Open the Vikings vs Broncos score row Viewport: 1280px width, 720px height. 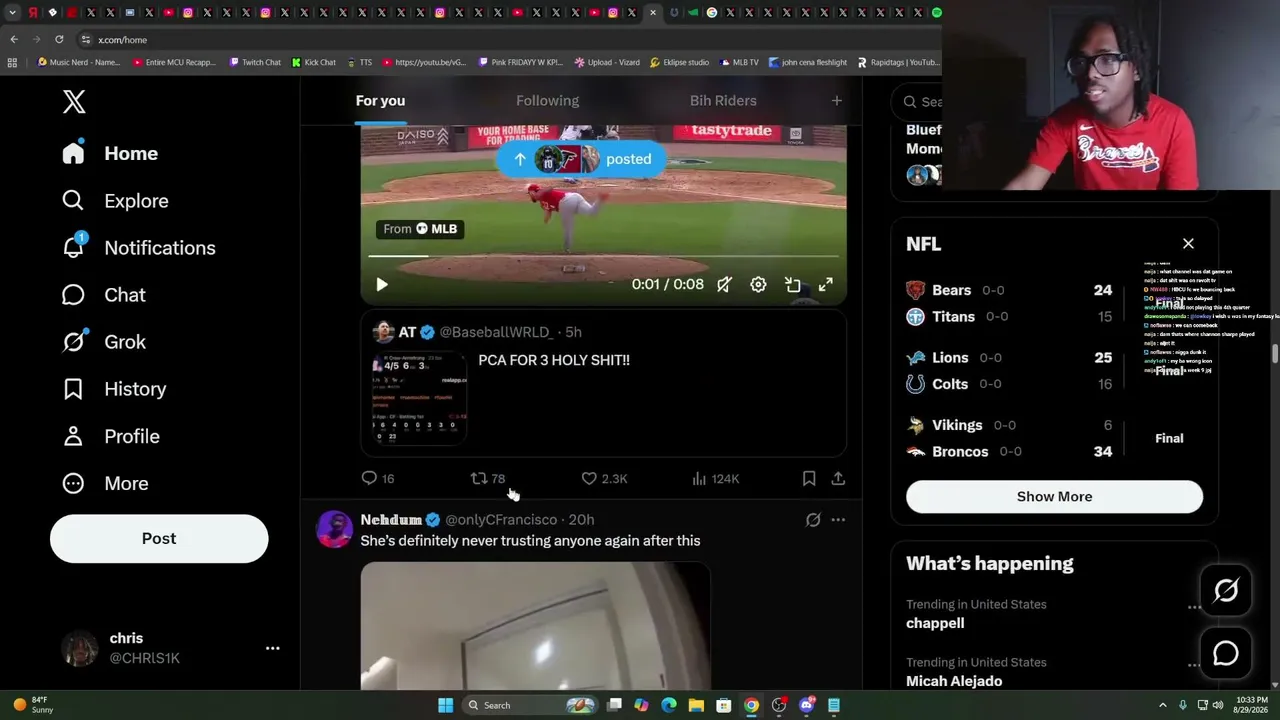(x=1054, y=438)
